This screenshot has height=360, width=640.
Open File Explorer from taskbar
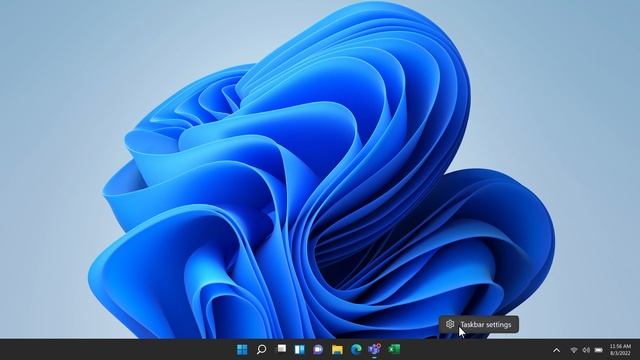pyautogui.click(x=337, y=349)
